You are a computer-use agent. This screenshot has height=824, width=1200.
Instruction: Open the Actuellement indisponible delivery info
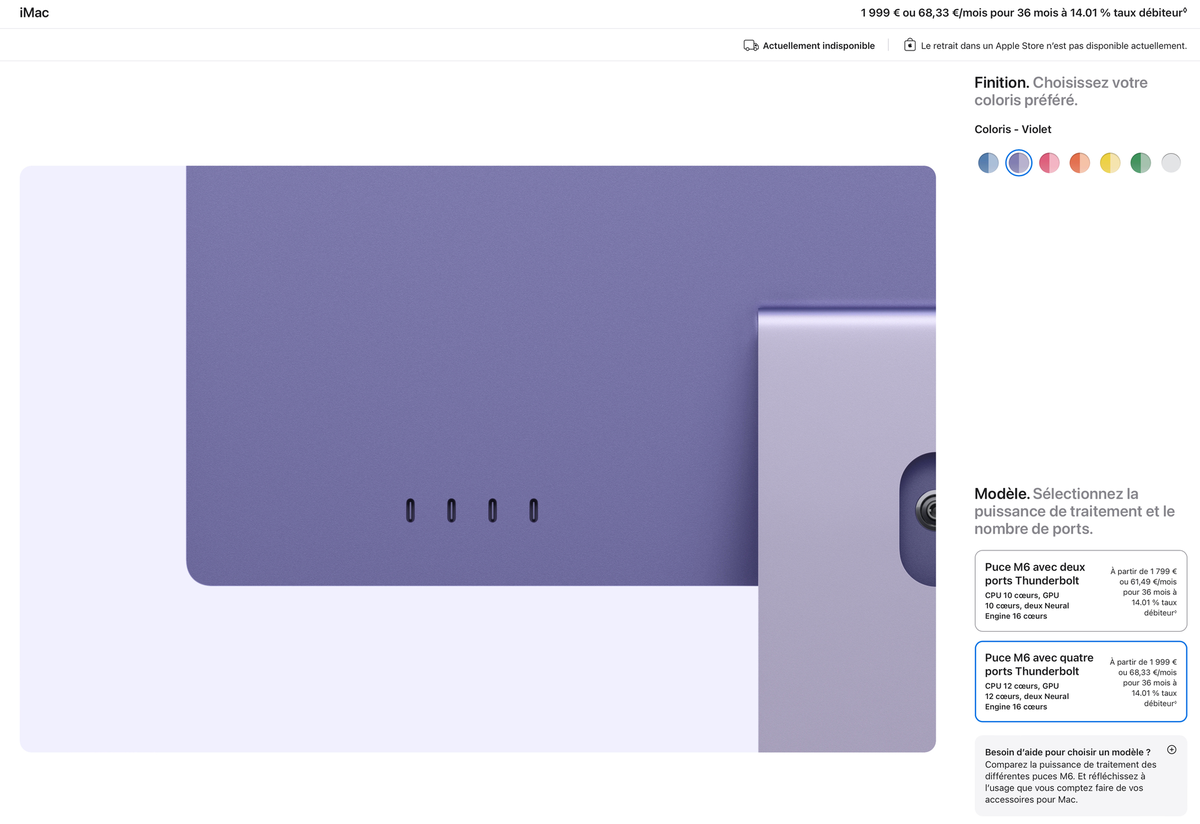(x=819, y=46)
